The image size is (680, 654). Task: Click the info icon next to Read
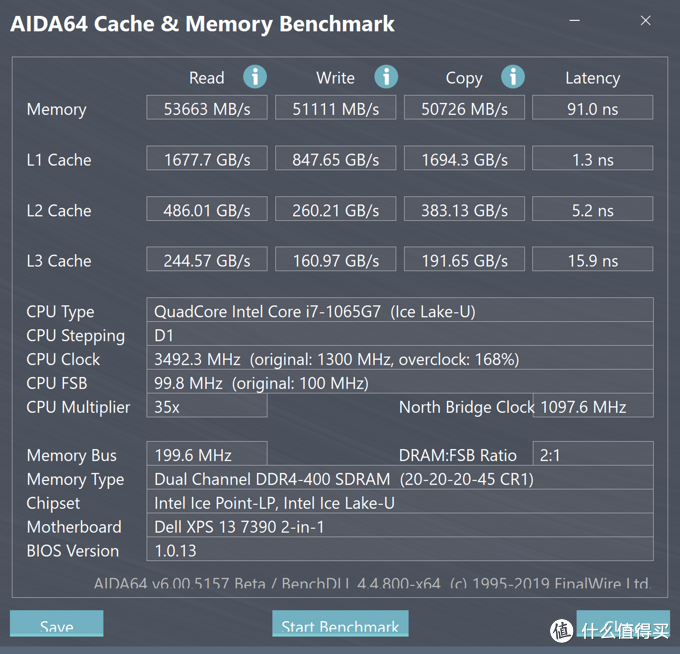coord(255,77)
